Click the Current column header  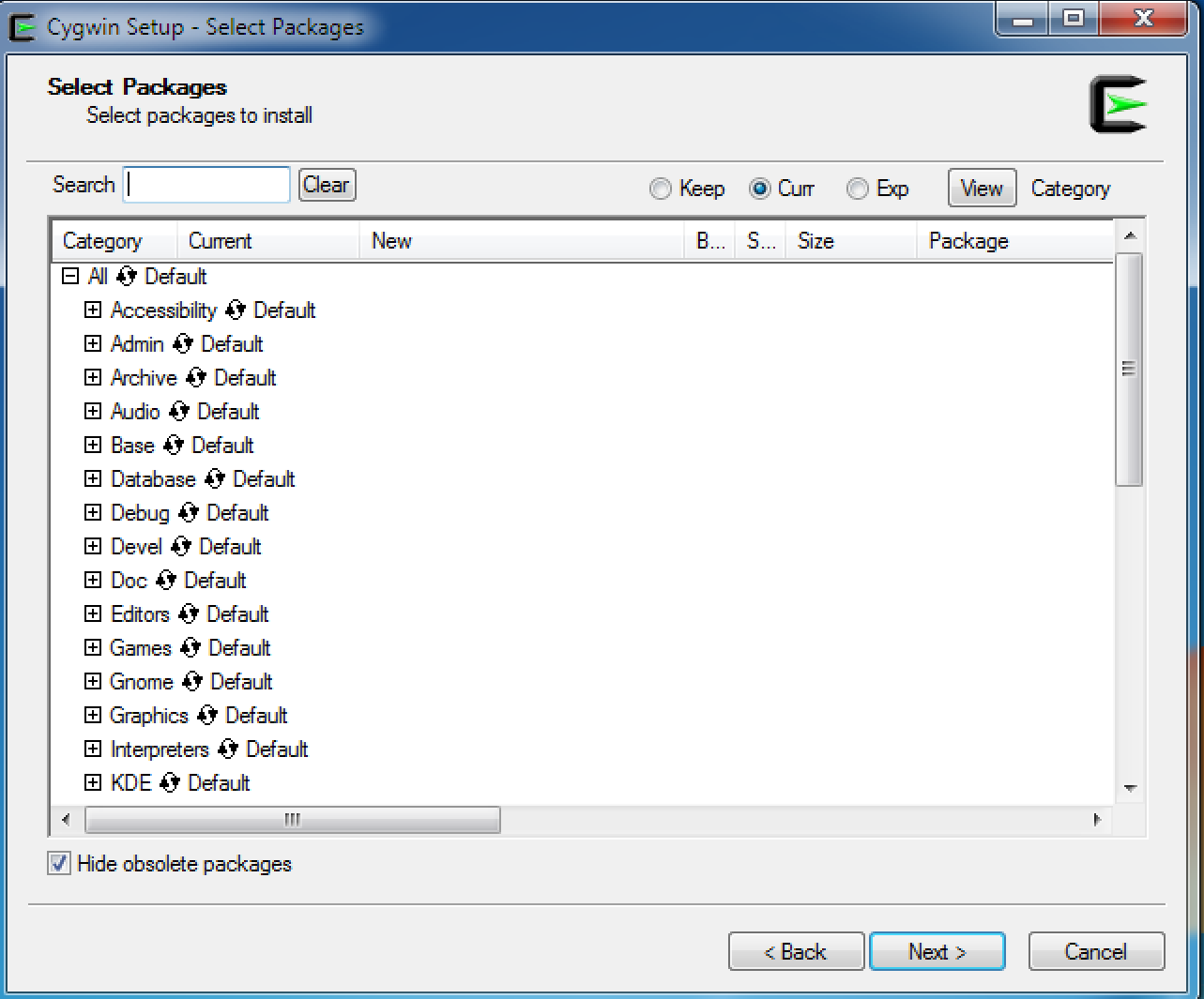click(268, 241)
